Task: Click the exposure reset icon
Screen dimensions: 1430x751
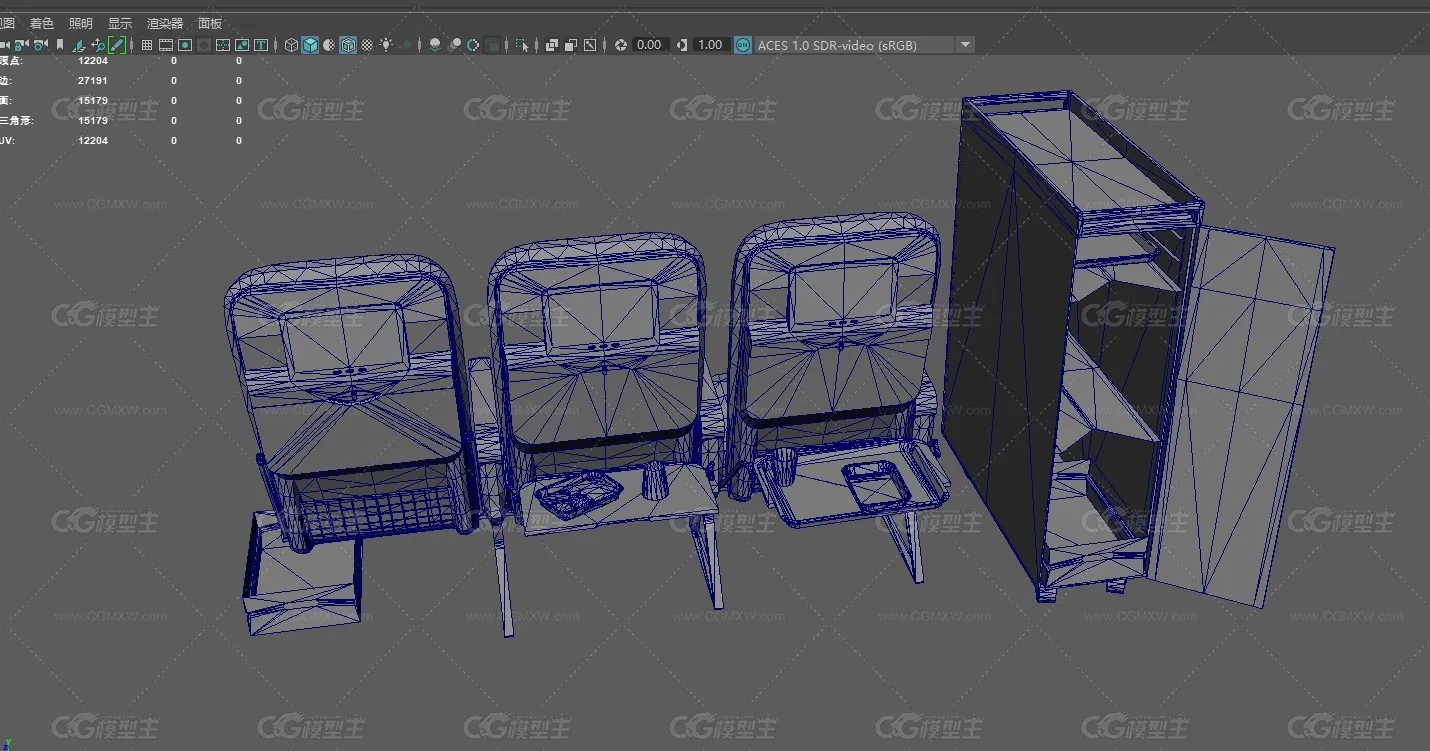Action: pos(621,45)
